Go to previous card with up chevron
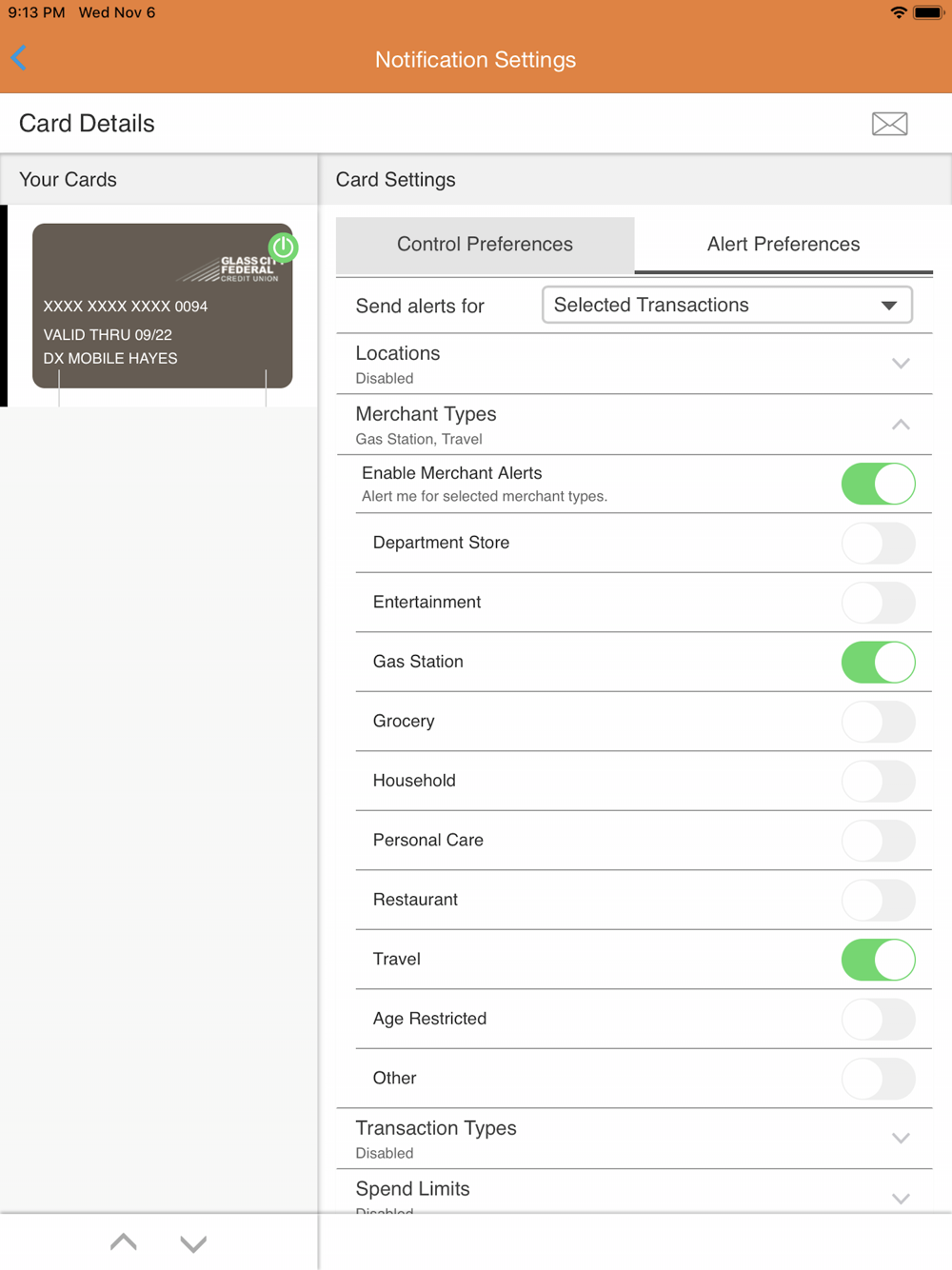952x1270 pixels. tap(124, 1242)
